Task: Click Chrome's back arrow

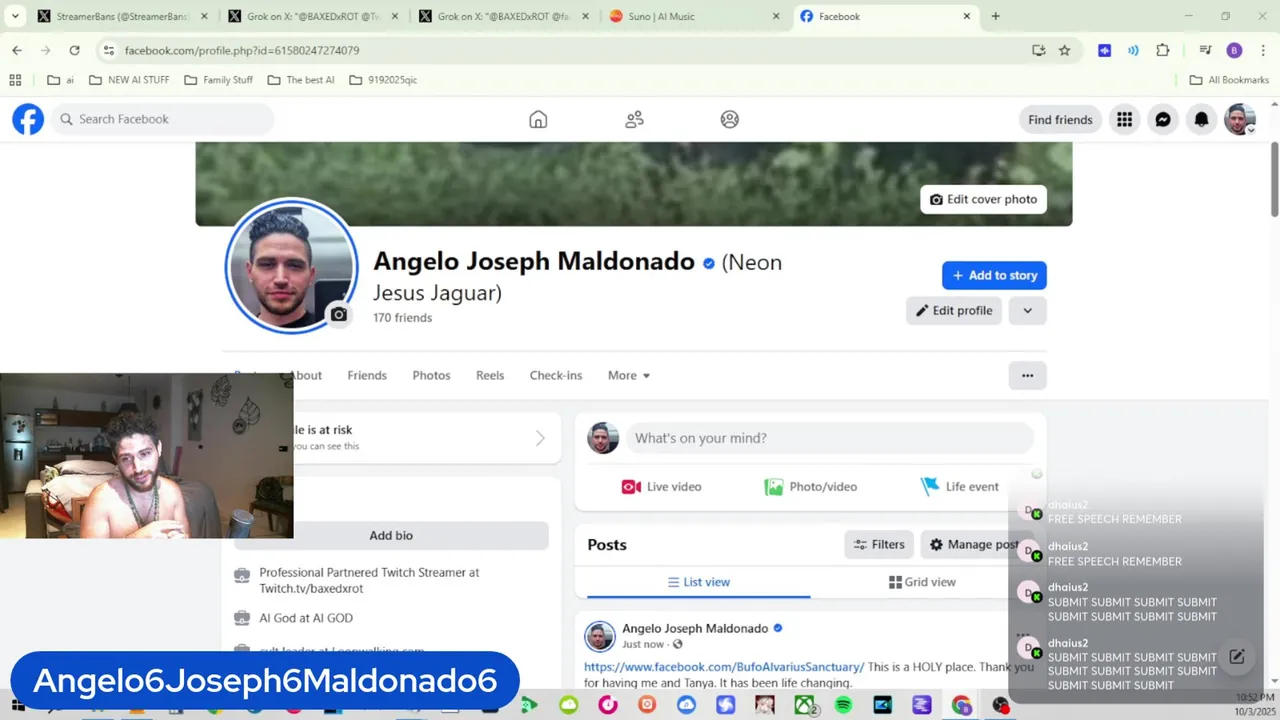Action: tap(17, 50)
